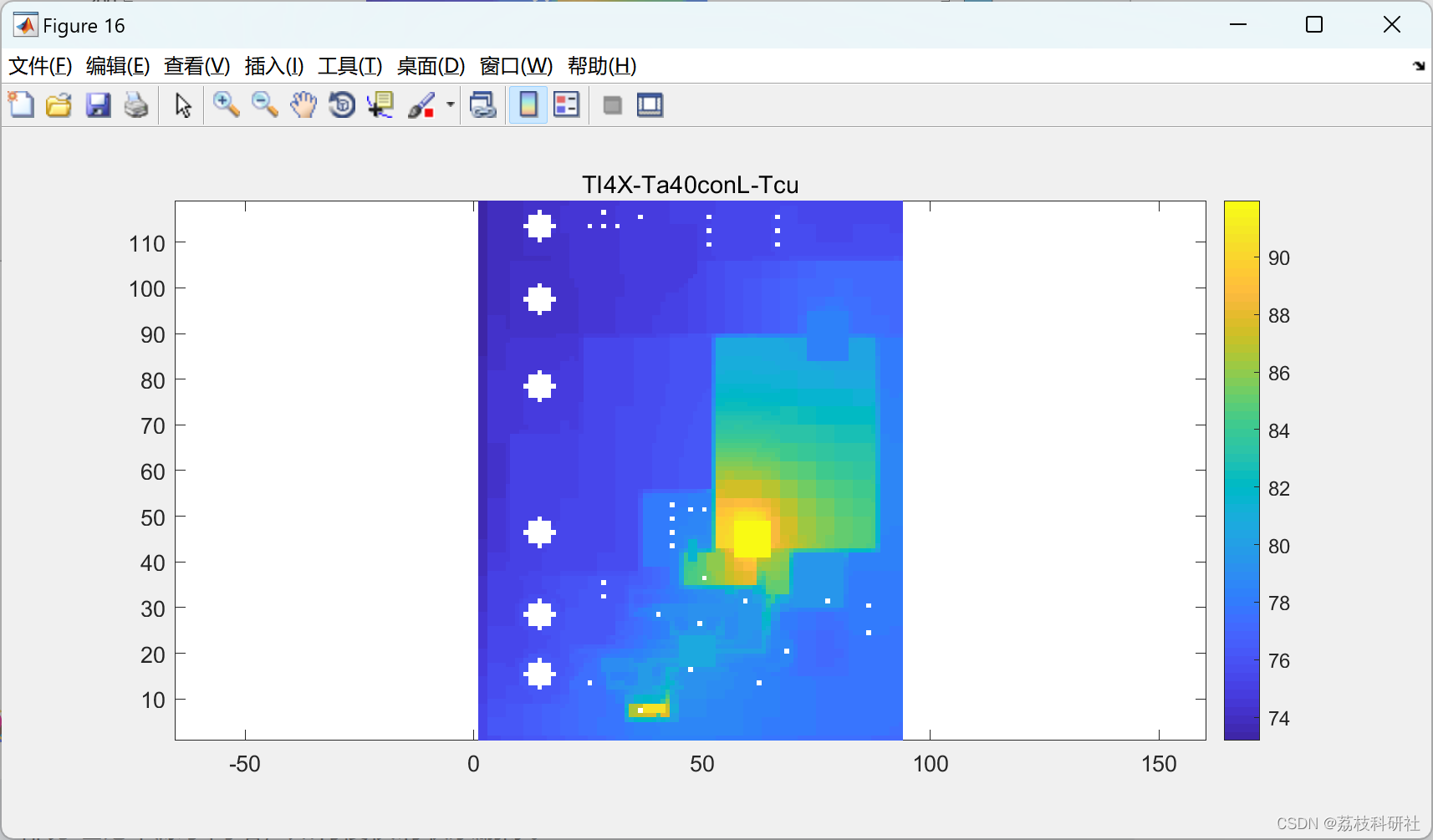Print the figure using printer icon
Viewport: 1433px width, 840px height.
pyautogui.click(x=136, y=105)
